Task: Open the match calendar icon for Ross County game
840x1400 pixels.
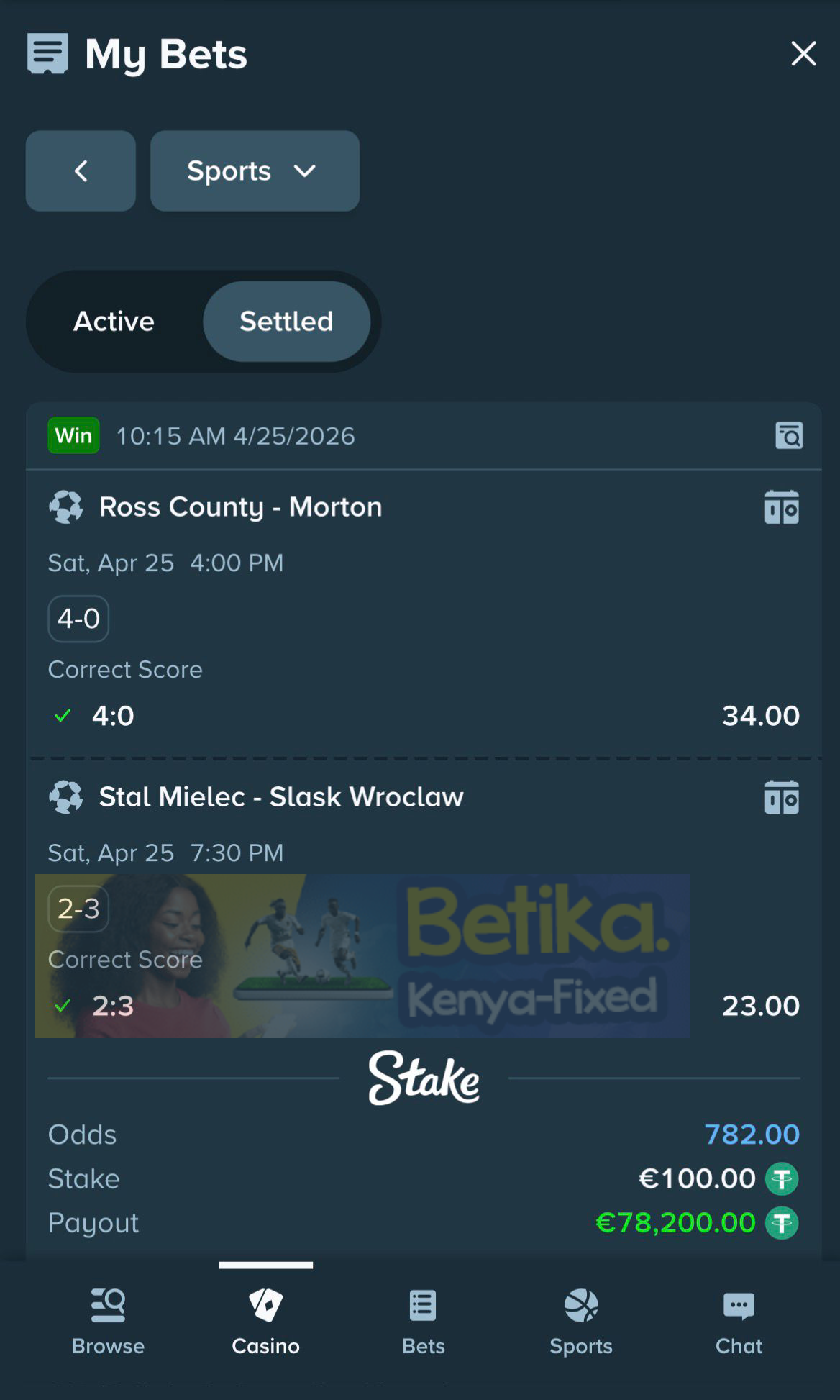Action: point(782,506)
